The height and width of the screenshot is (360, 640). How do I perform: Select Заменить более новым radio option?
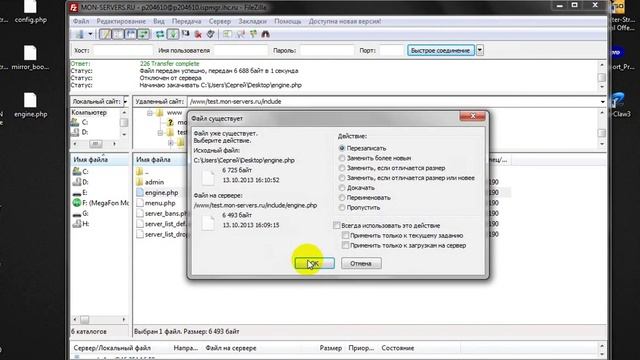pyautogui.click(x=375, y=158)
